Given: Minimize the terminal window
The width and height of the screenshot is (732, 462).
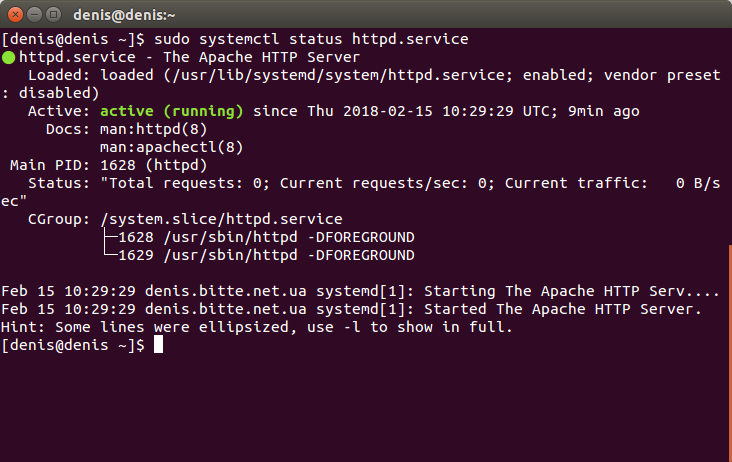Looking at the screenshot, I should pos(35,14).
